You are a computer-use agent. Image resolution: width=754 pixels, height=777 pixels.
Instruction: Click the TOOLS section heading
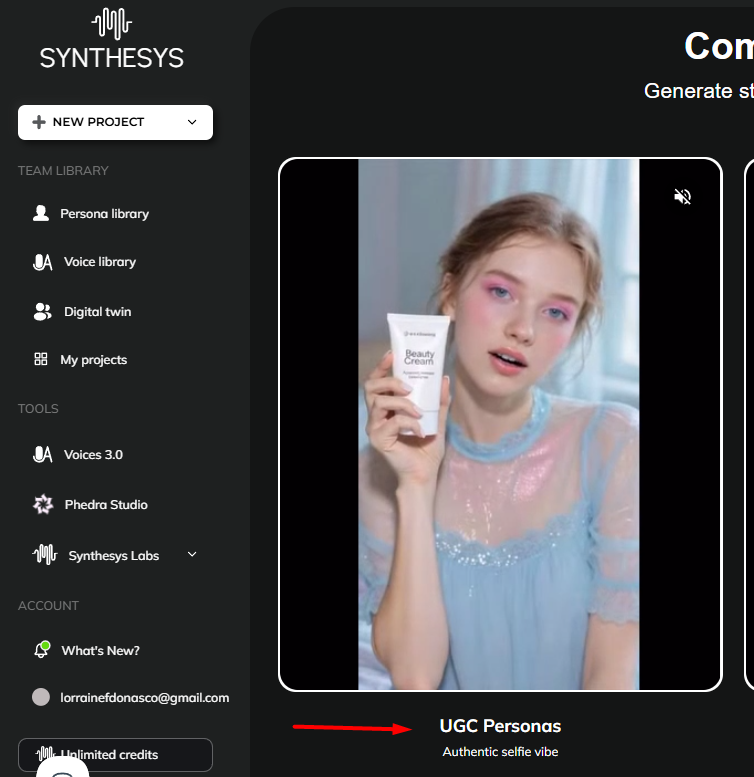(38, 408)
